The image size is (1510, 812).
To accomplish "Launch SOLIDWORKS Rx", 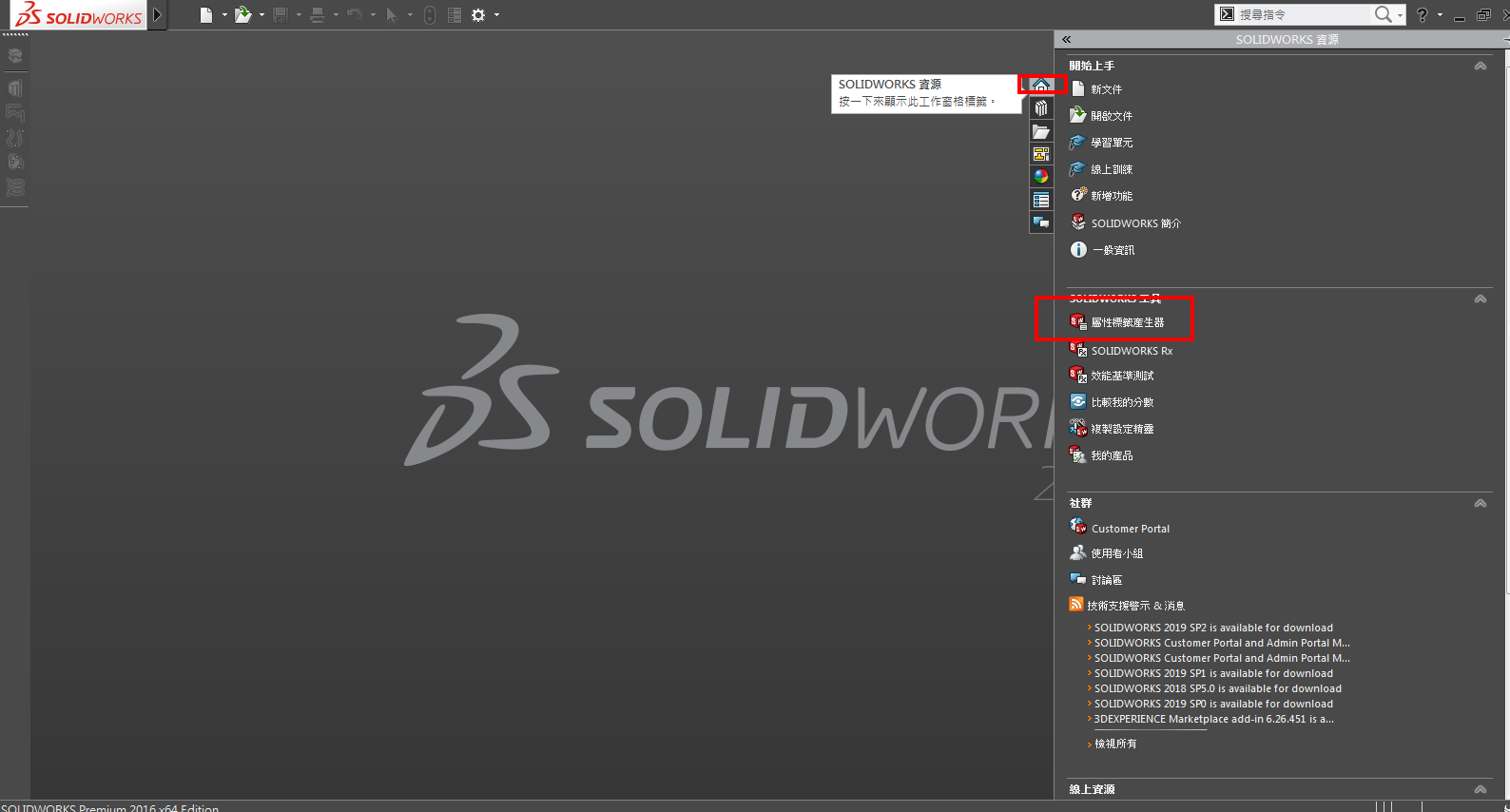I will coord(1132,351).
